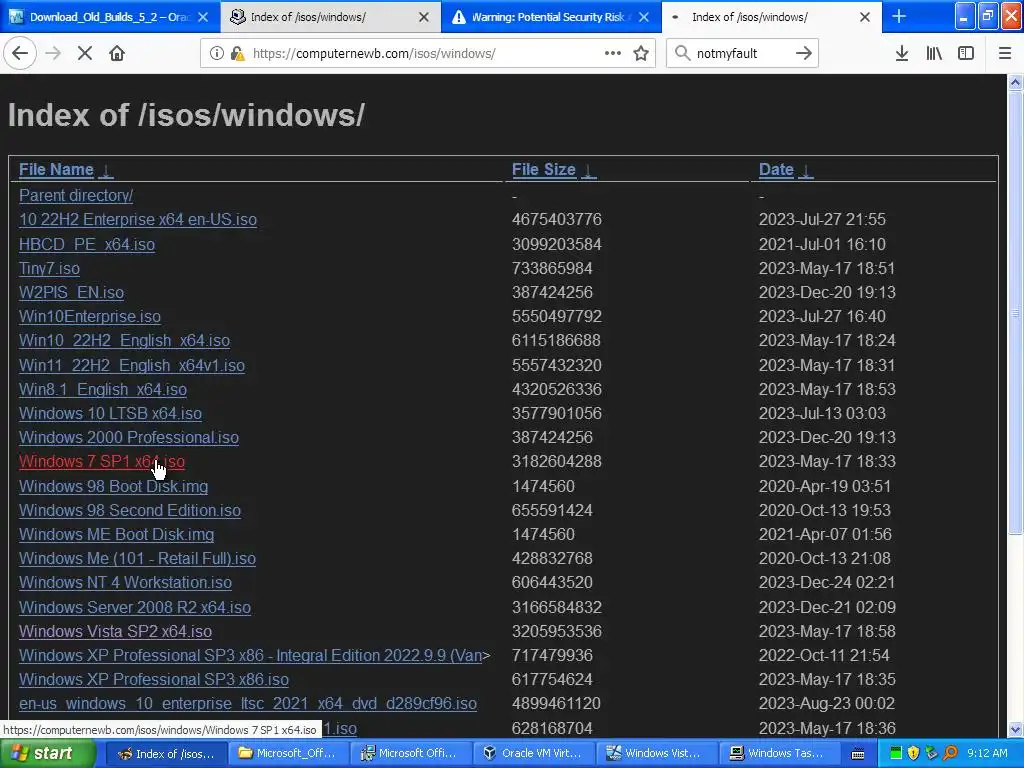Open the Firefox home page
Image resolution: width=1024 pixels, height=768 pixels.
click(117, 53)
